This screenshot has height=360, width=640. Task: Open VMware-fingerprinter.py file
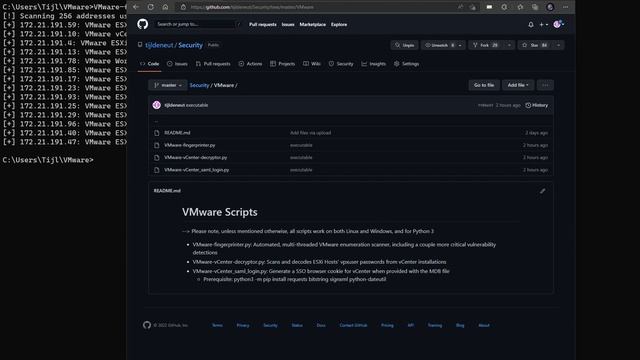click(190, 145)
